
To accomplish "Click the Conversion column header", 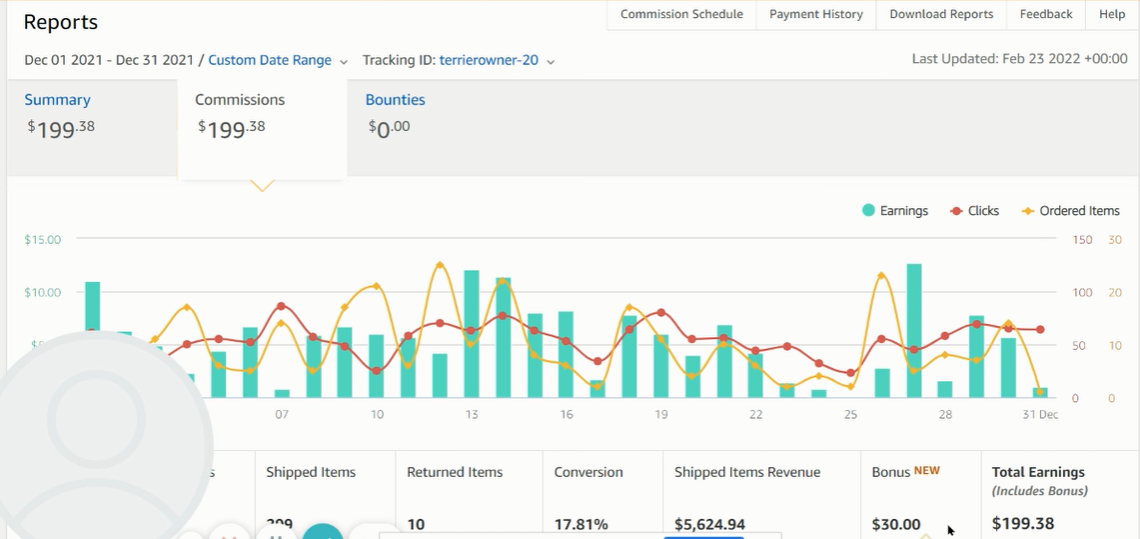I will (x=588, y=472).
